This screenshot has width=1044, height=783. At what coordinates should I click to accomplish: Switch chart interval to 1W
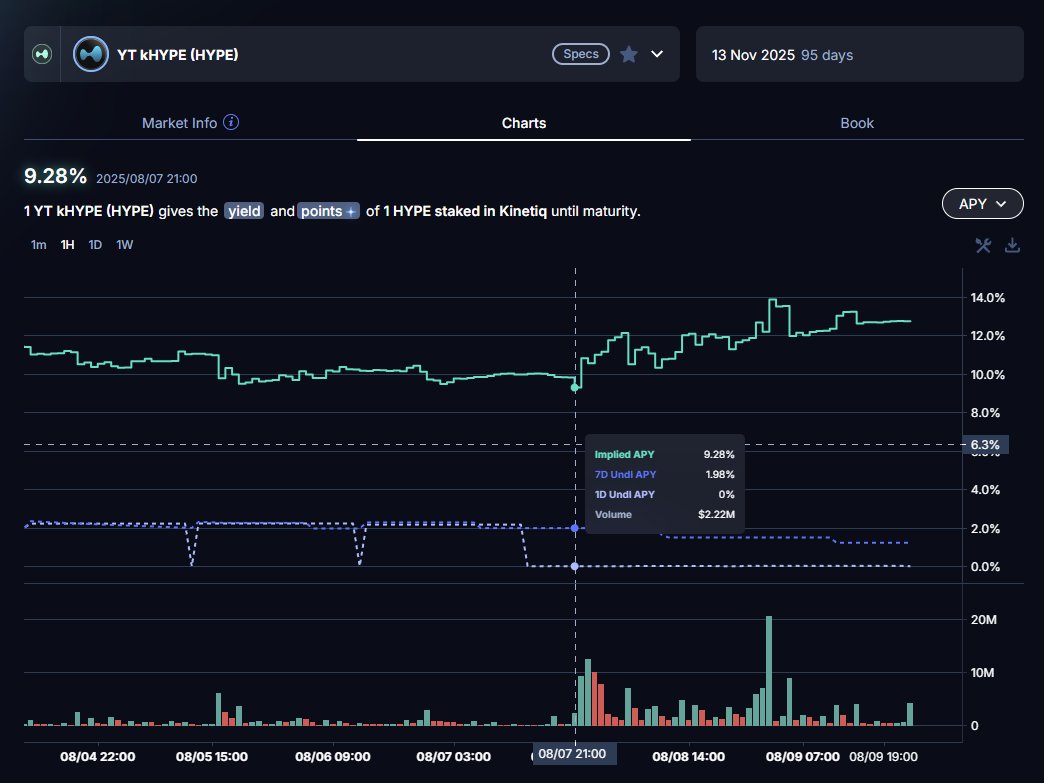point(124,244)
